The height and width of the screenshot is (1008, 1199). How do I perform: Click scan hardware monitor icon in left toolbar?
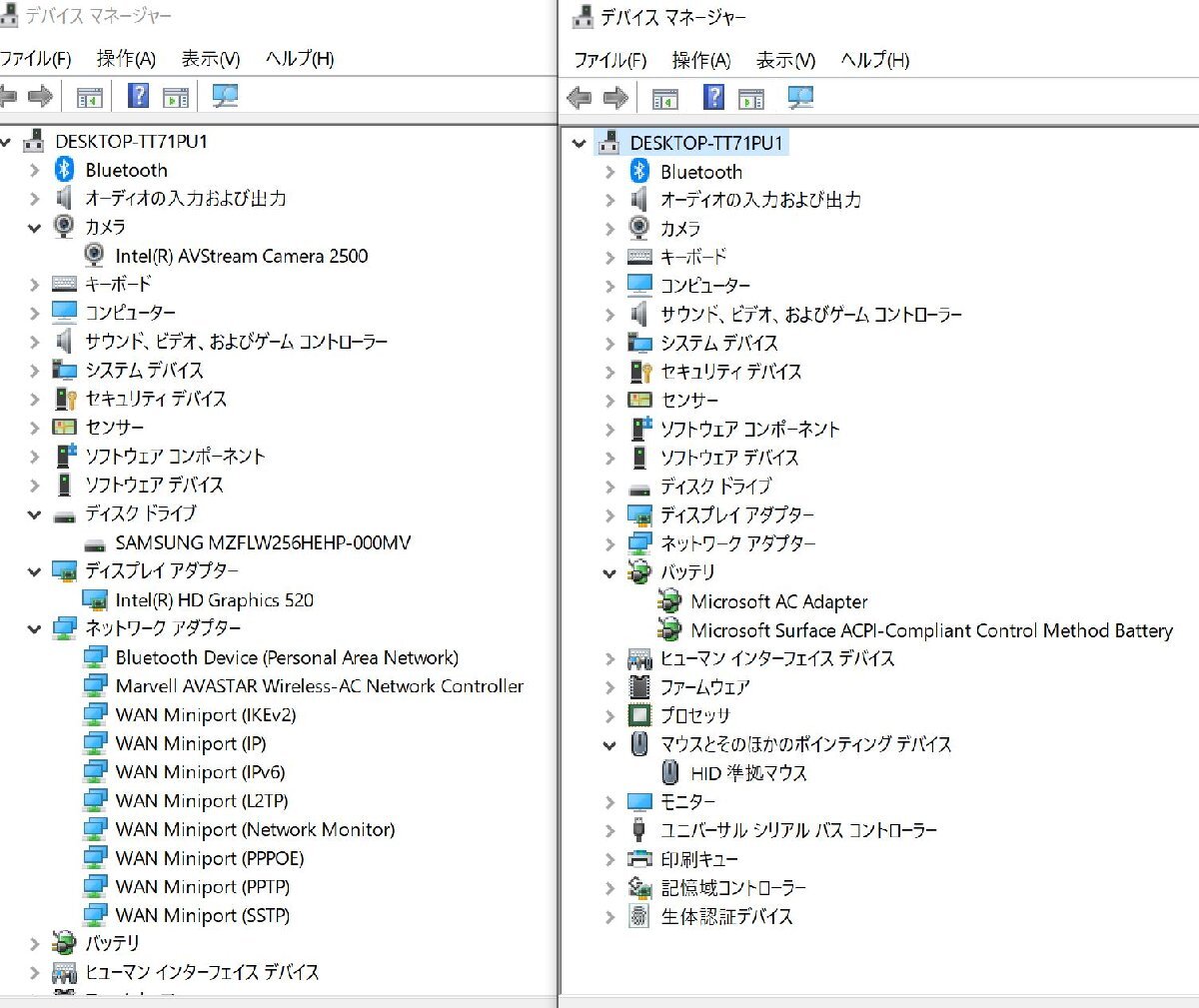click(x=225, y=96)
